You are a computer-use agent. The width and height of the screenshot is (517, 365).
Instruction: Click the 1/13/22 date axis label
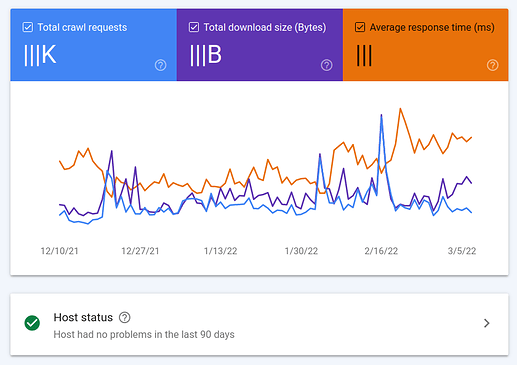coord(220,251)
